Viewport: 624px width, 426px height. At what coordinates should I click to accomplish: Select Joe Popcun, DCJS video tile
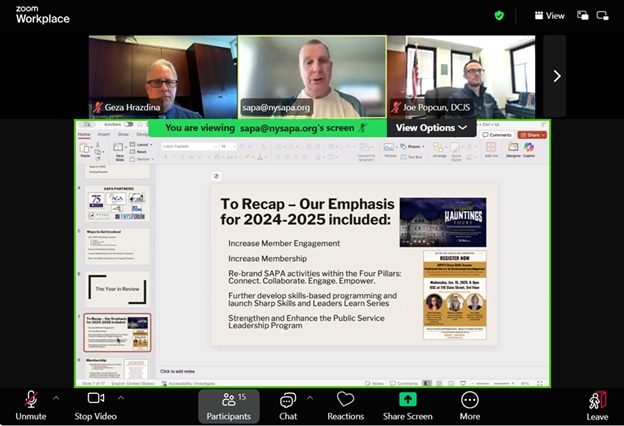461,76
